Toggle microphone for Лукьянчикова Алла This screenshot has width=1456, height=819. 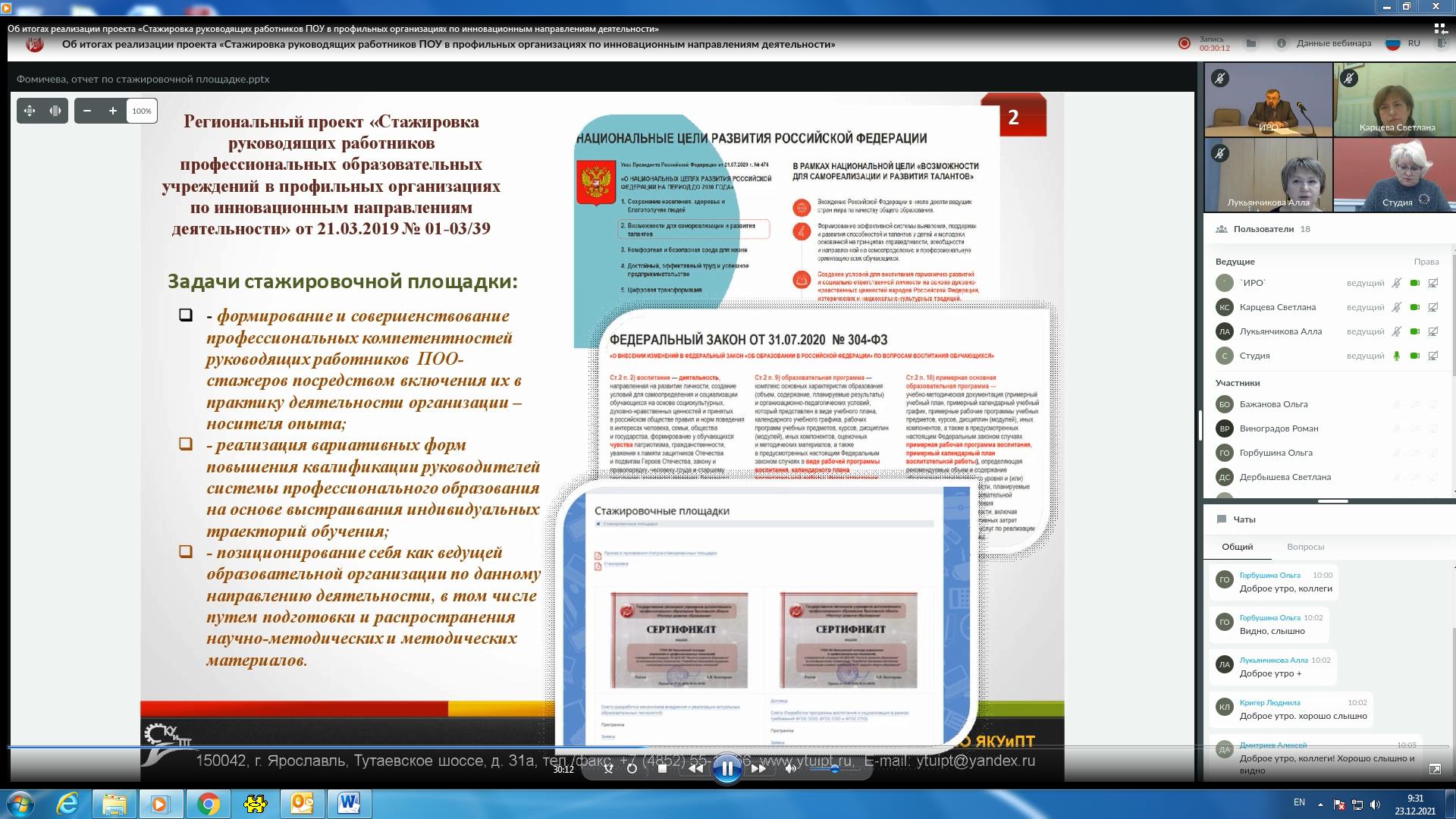click(1396, 331)
